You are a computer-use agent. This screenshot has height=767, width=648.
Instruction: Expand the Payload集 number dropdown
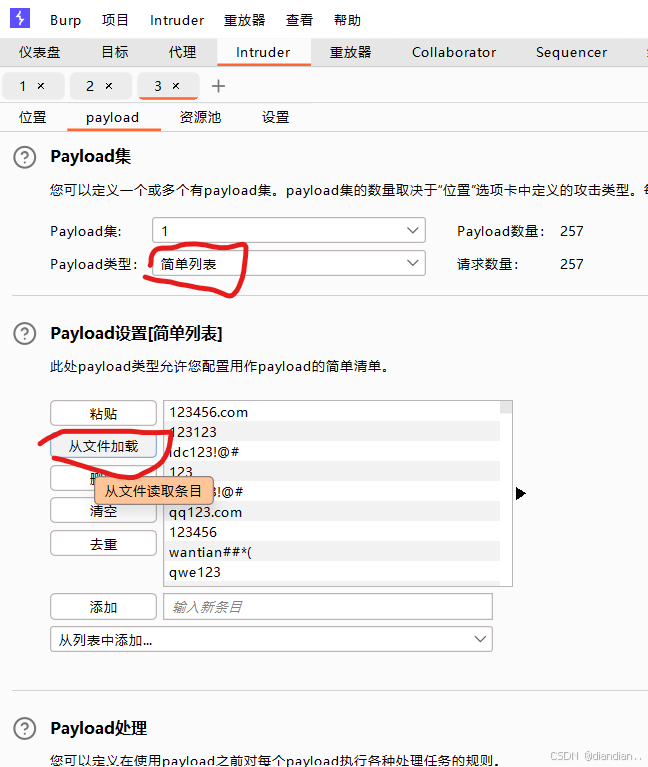coord(289,230)
